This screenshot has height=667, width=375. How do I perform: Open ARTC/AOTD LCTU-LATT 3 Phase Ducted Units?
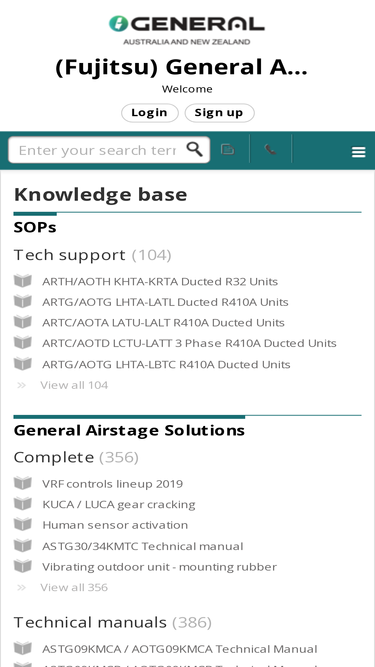[189, 343]
